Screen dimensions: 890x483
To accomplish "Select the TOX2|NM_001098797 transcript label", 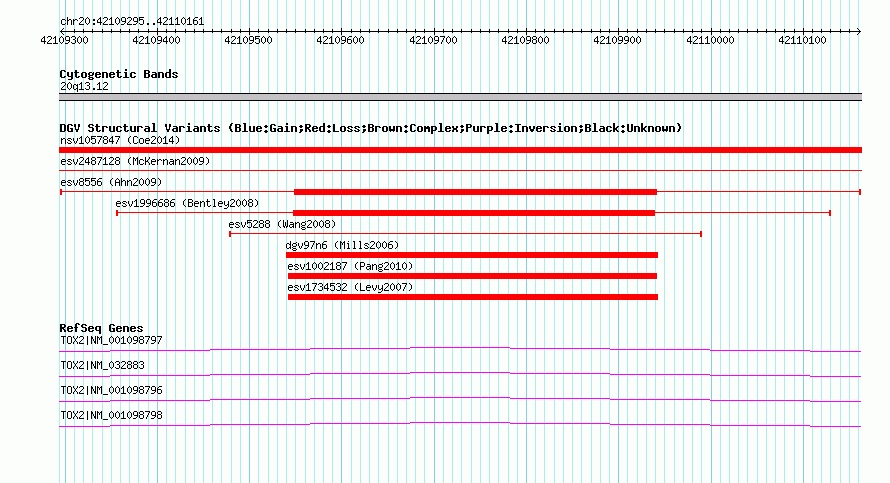I will point(111,341).
